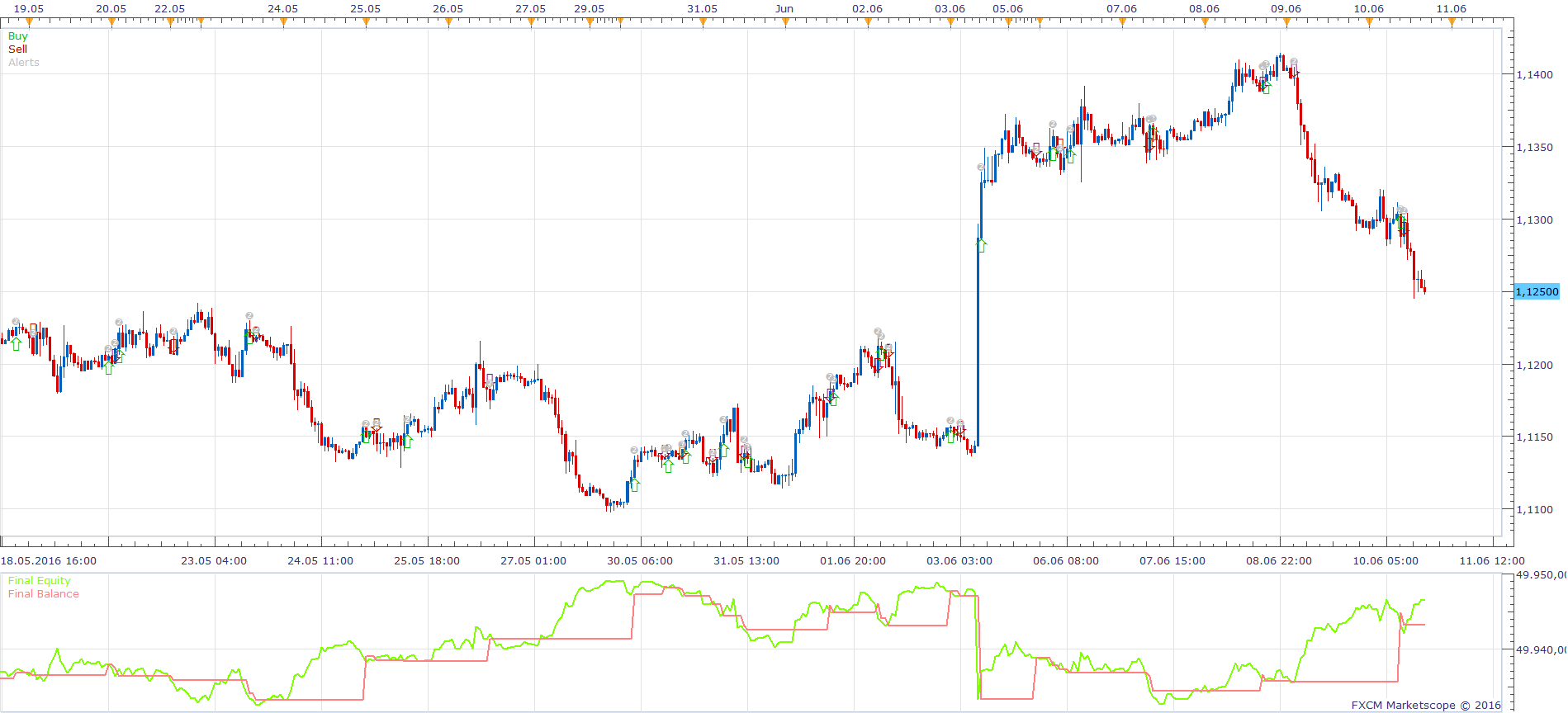Image resolution: width=1568 pixels, height=713 pixels.
Task: Click the Alerts legend label
Action: [24, 63]
